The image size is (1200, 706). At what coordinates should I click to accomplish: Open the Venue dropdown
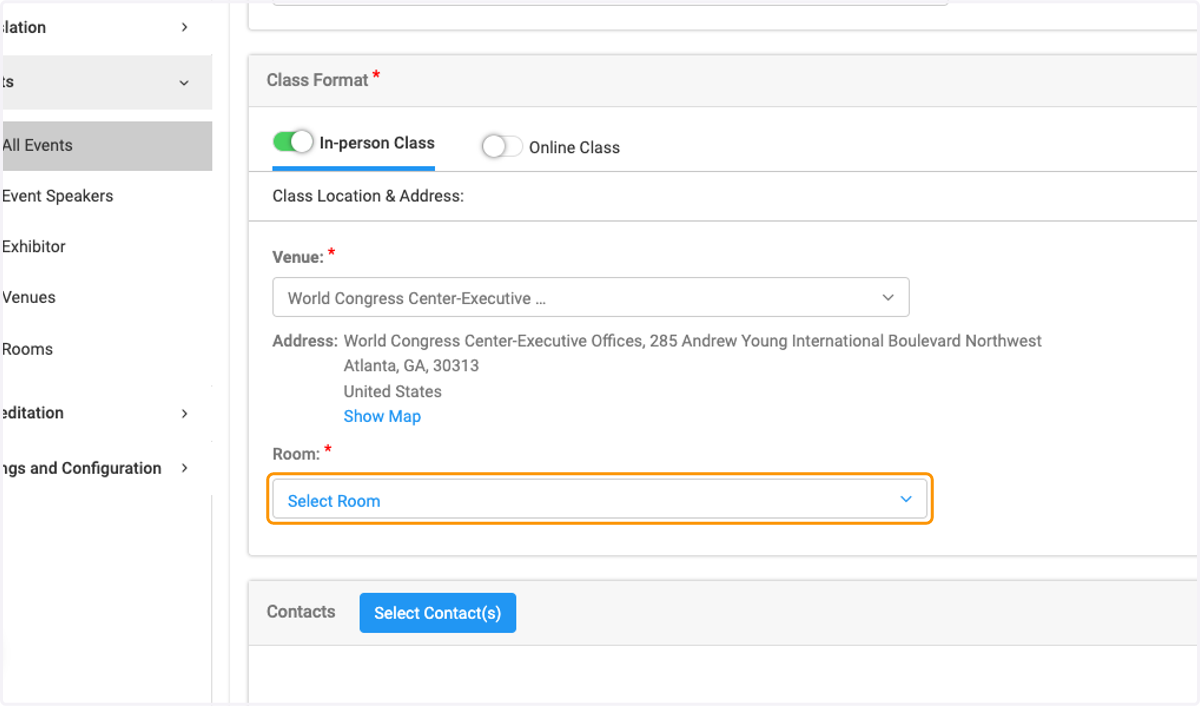pyautogui.click(x=591, y=298)
